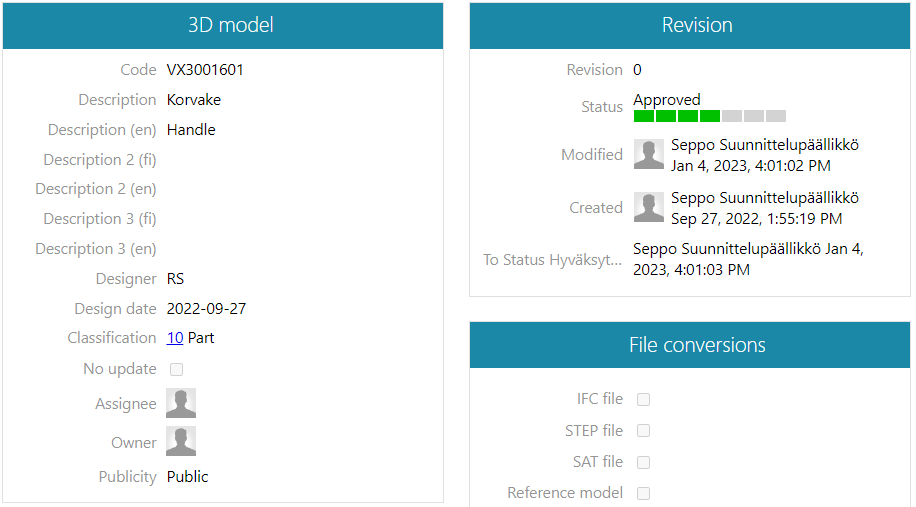Tick the Reference model checkbox
Screen dimensions: 916x507
click(644, 493)
